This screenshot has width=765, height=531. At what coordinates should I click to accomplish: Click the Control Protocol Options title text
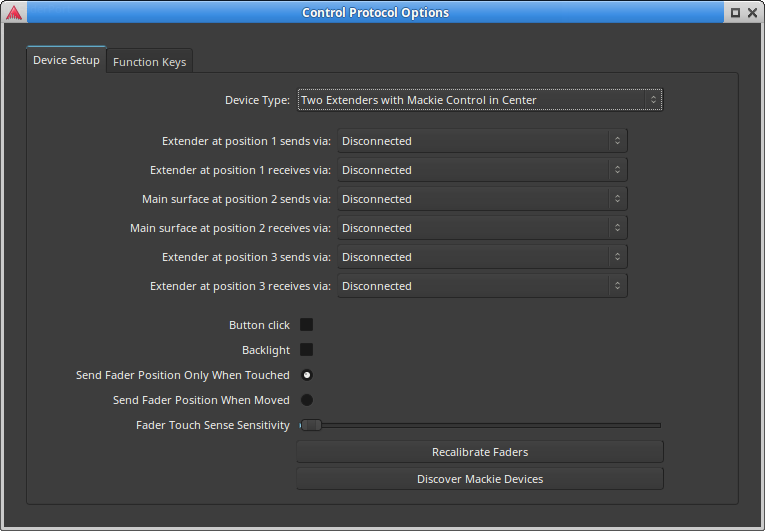tap(375, 13)
